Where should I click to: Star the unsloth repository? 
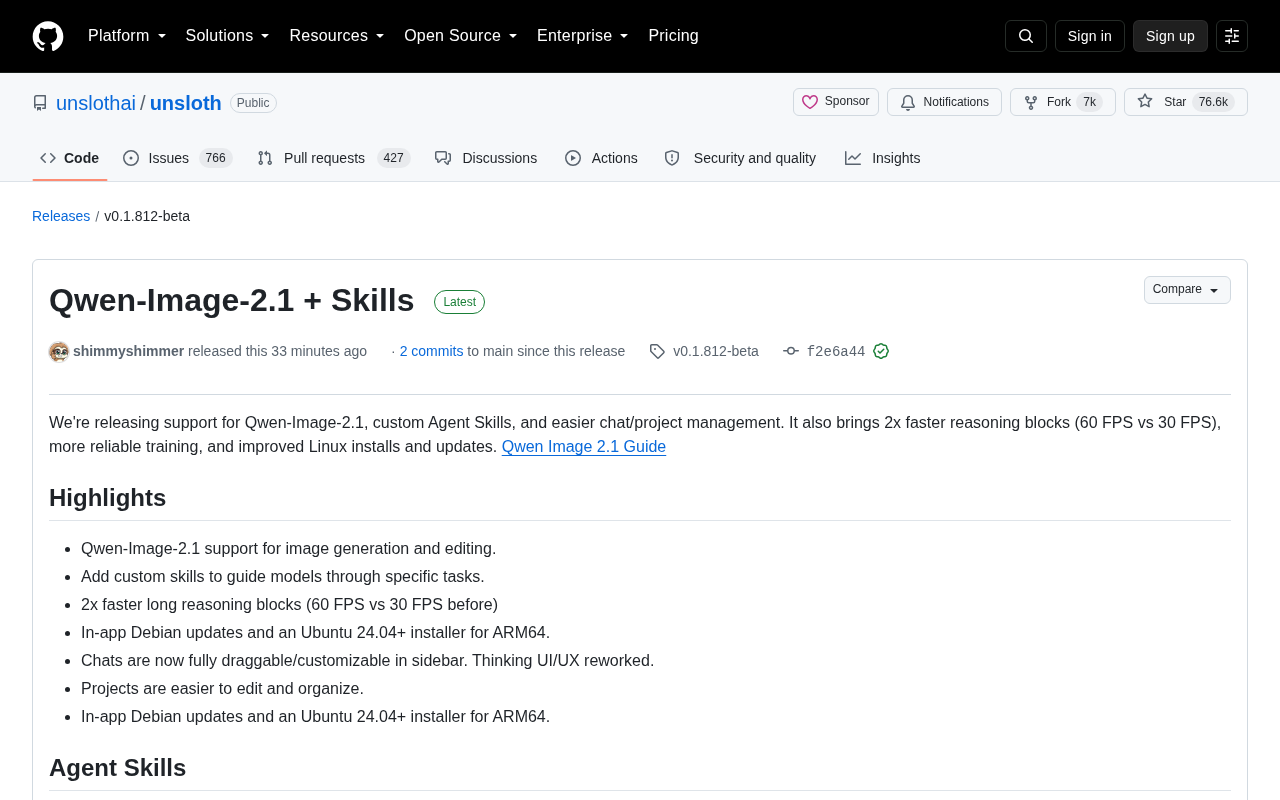[x=1186, y=102]
